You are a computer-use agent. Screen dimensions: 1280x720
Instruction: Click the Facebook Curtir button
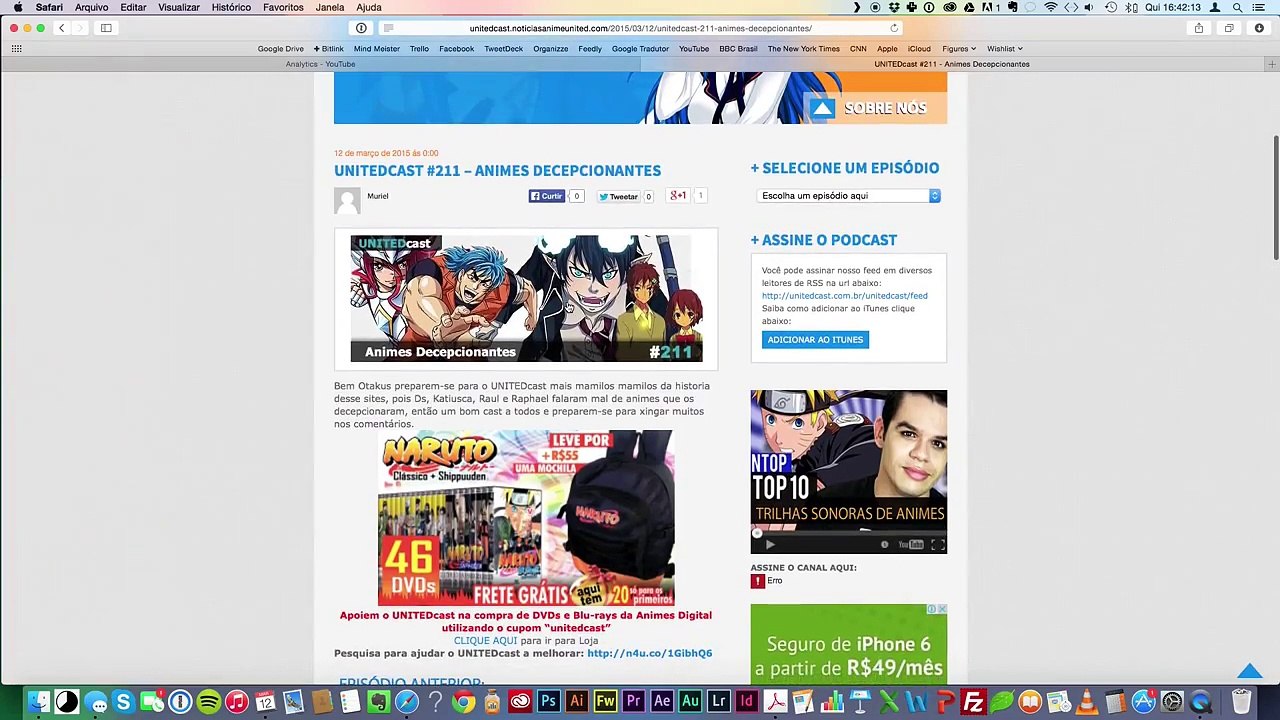[547, 196]
